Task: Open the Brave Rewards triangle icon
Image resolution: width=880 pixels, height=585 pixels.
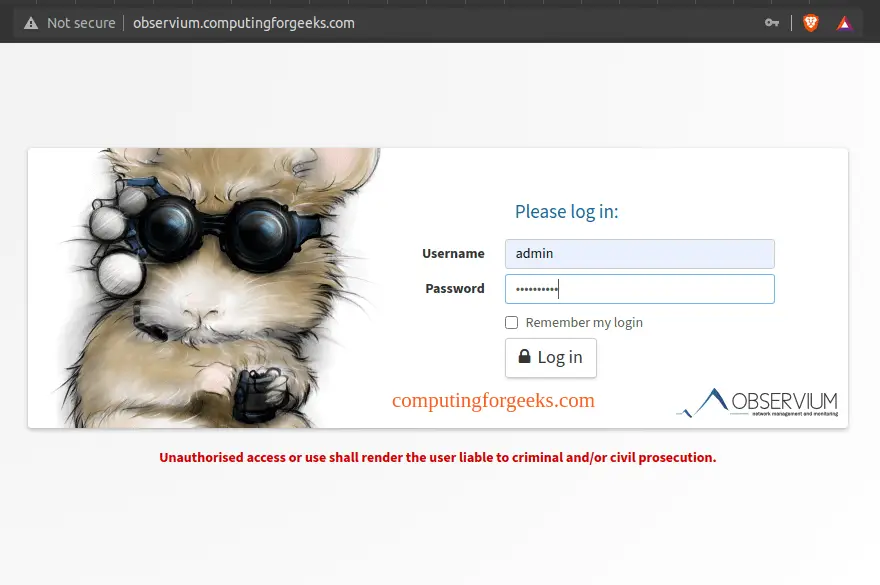Action: coord(844,23)
